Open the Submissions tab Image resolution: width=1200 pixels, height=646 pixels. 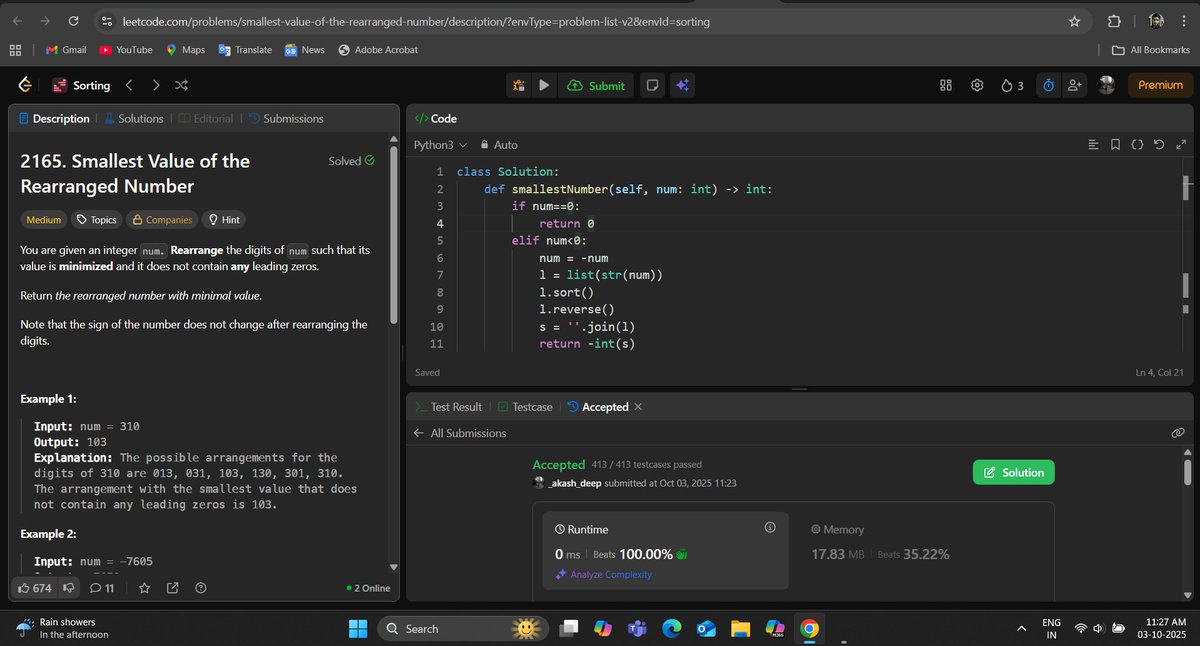coord(285,118)
